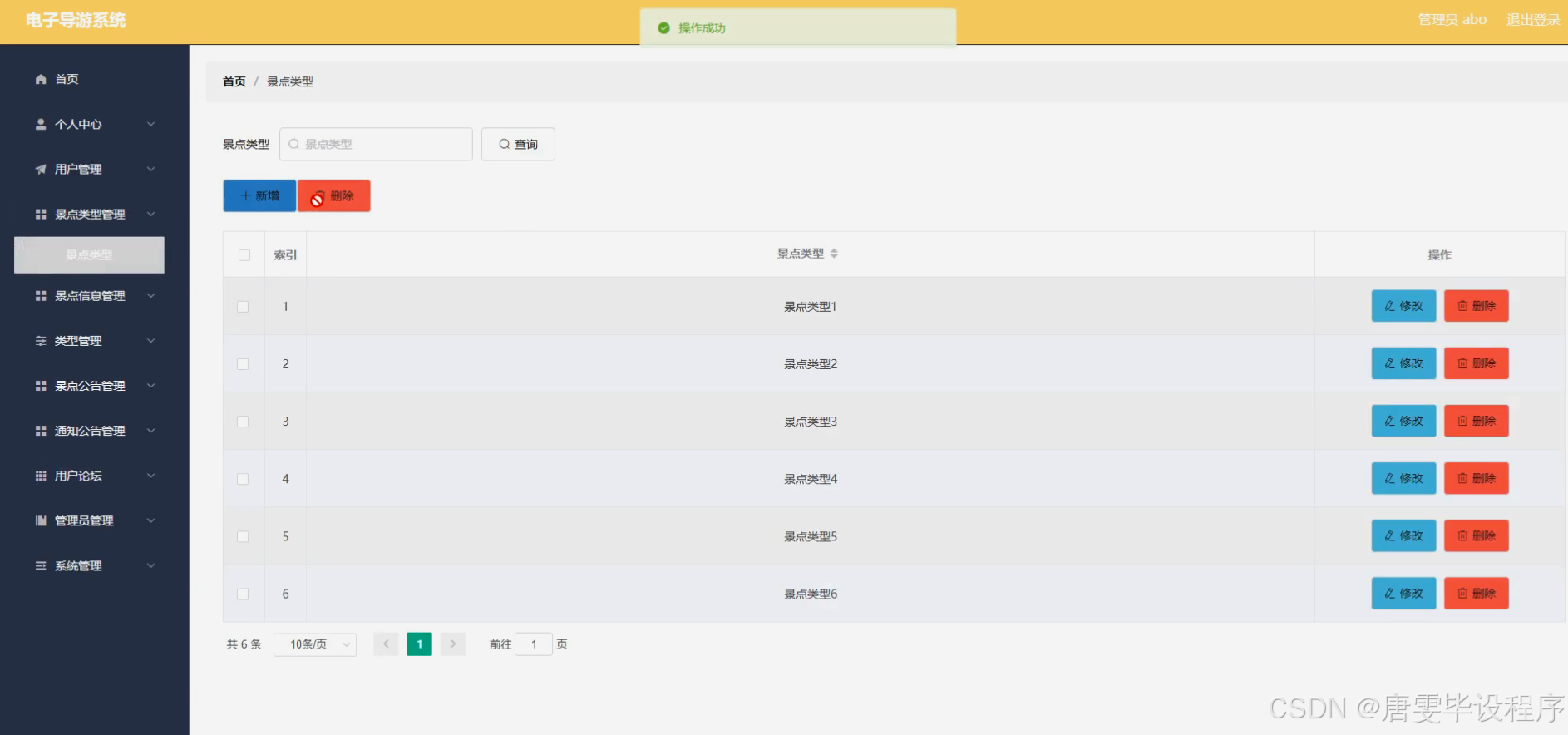This screenshot has width=1568, height=735.
Task: Select the checkbox for row 3
Action: [243, 422]
